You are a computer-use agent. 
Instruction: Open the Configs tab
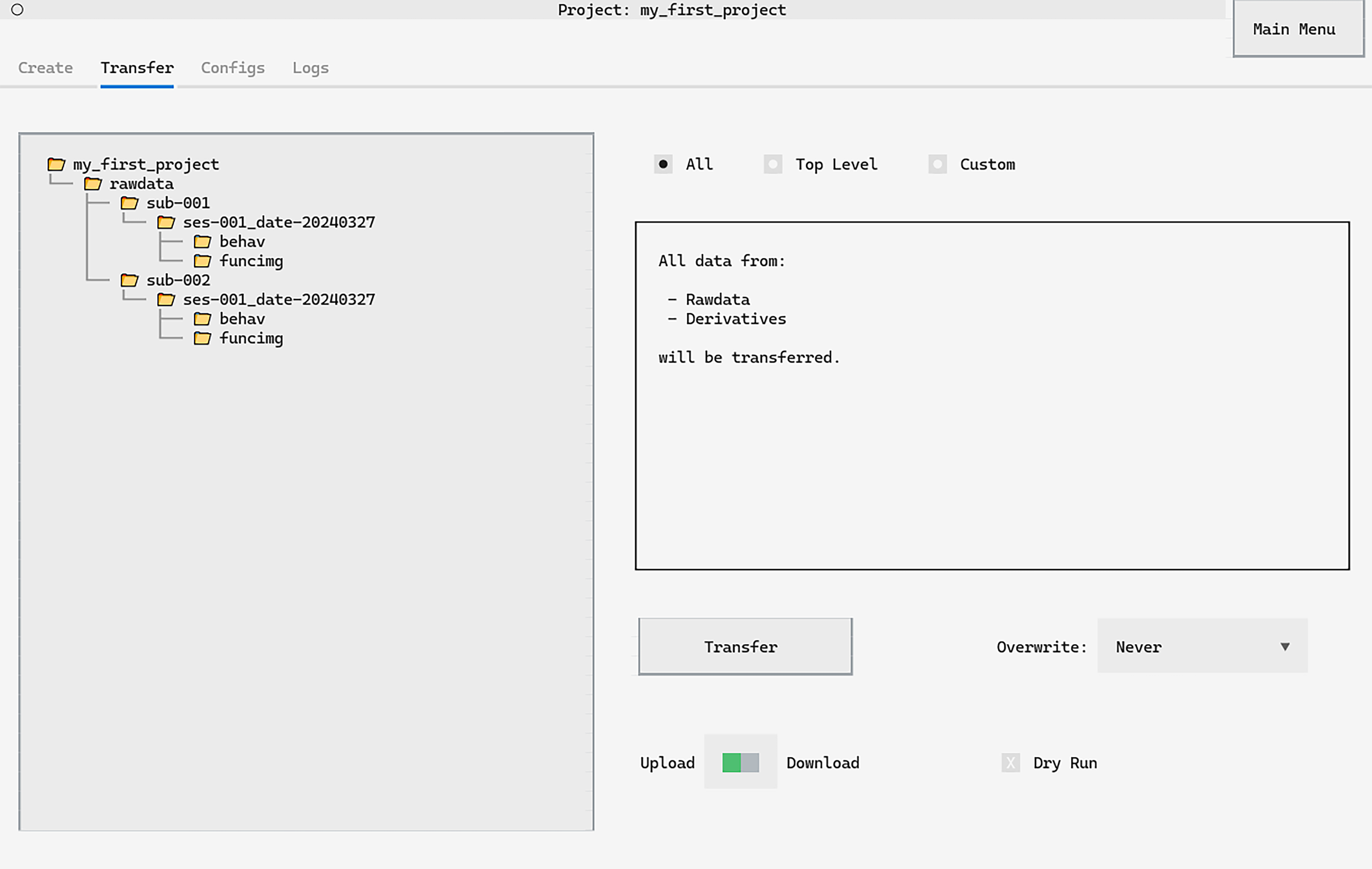click(232, 68)
